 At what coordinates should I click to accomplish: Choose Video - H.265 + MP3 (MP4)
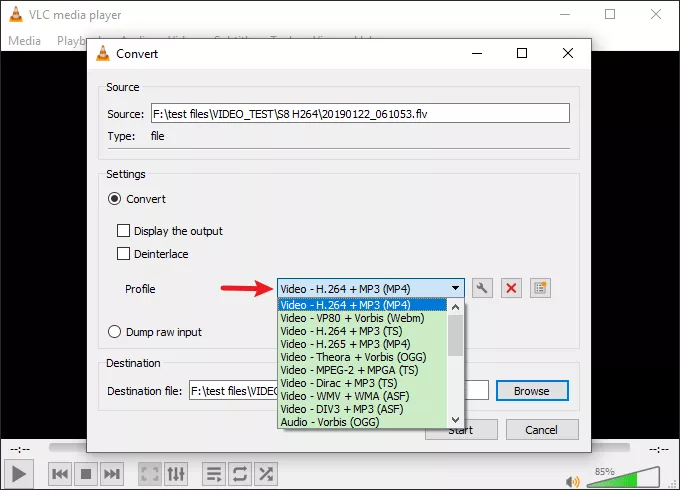[362, 344]
